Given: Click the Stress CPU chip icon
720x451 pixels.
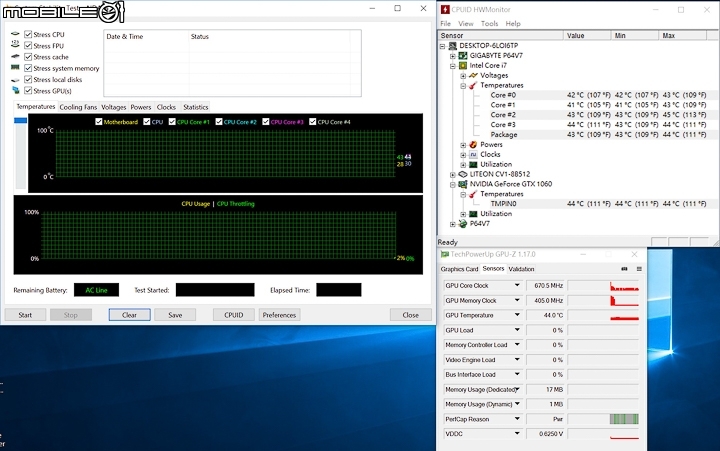Looking at the screenshot, I should [15, 34].
